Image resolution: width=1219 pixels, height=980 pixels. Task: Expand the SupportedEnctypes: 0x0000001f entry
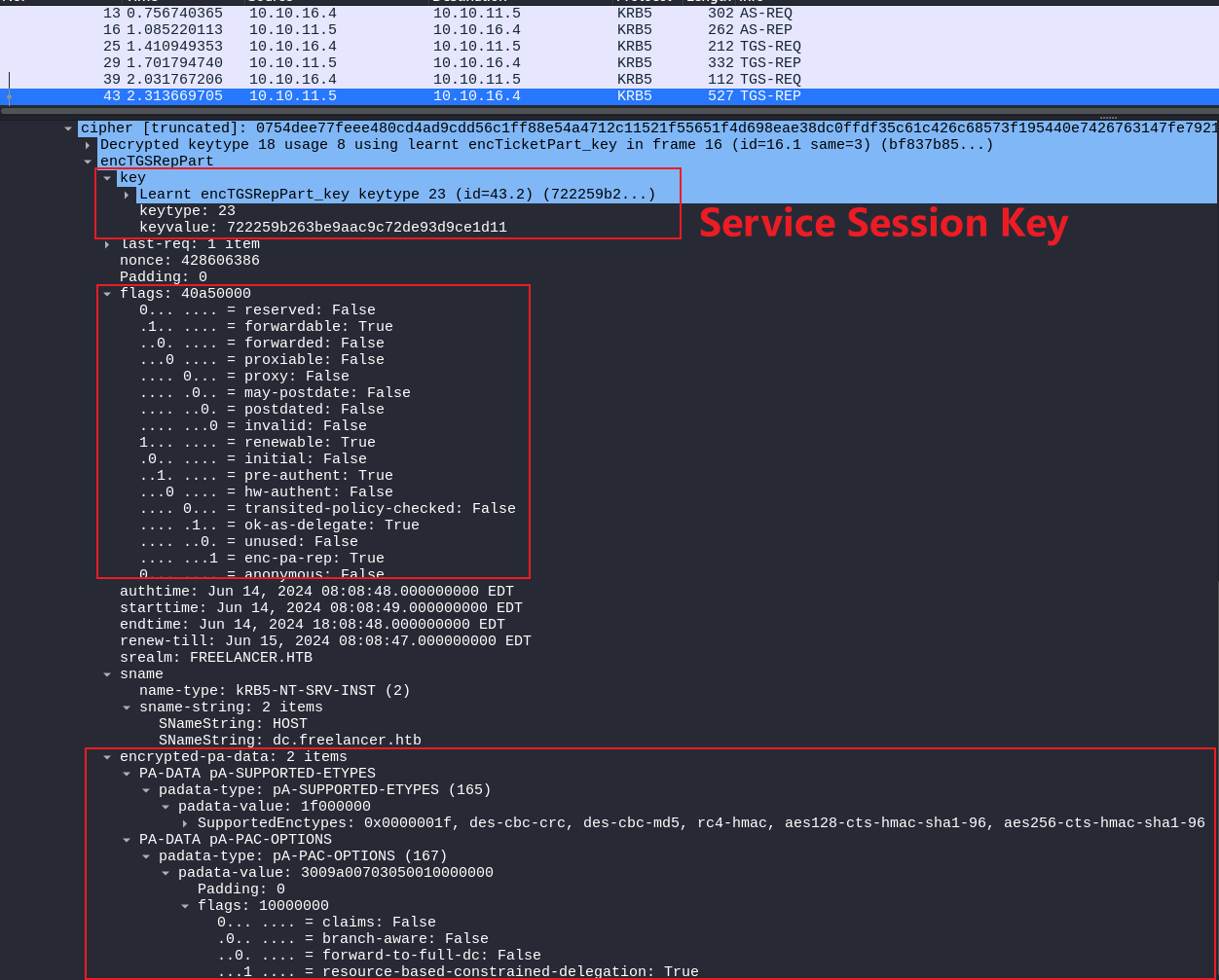point(185,823)
